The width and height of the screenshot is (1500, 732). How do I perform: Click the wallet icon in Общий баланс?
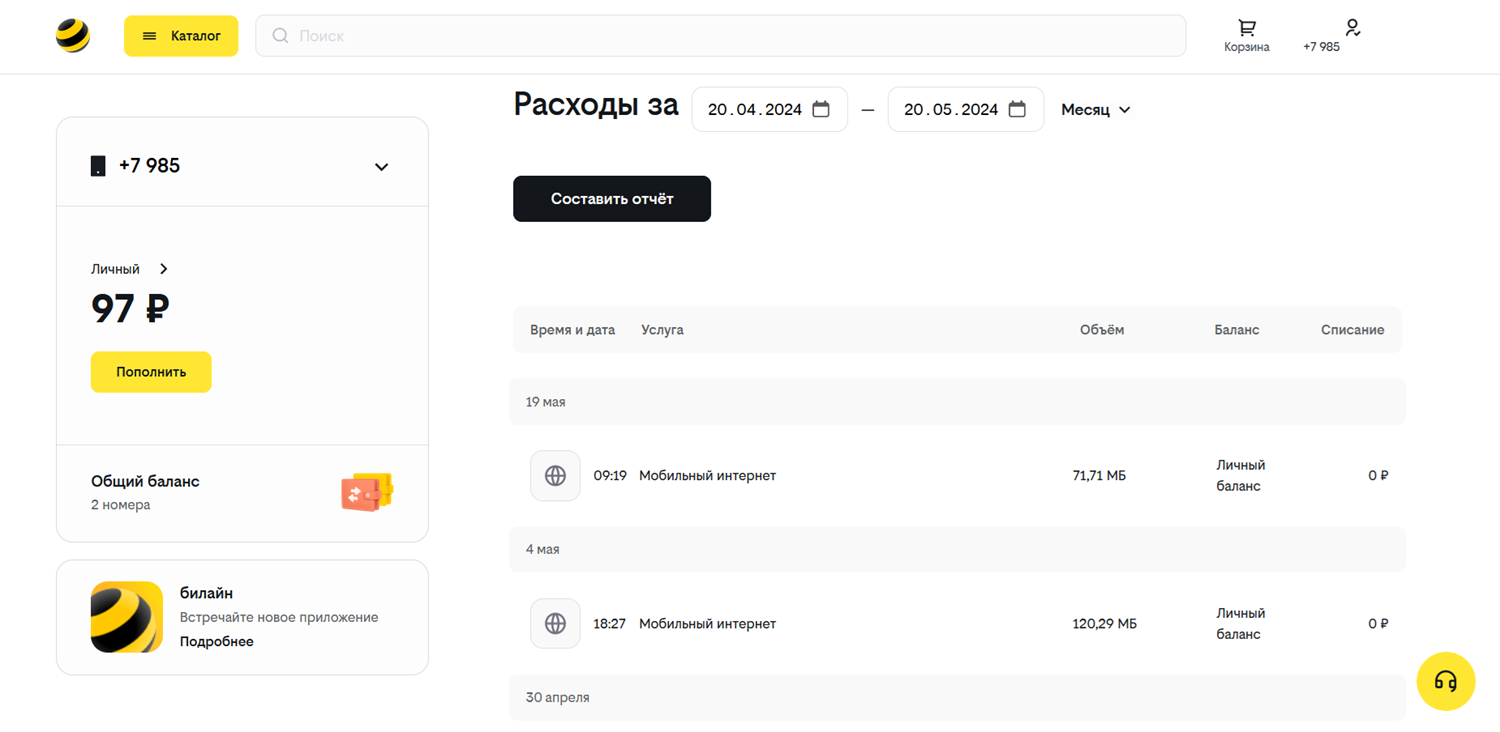[x=367, y=492]
